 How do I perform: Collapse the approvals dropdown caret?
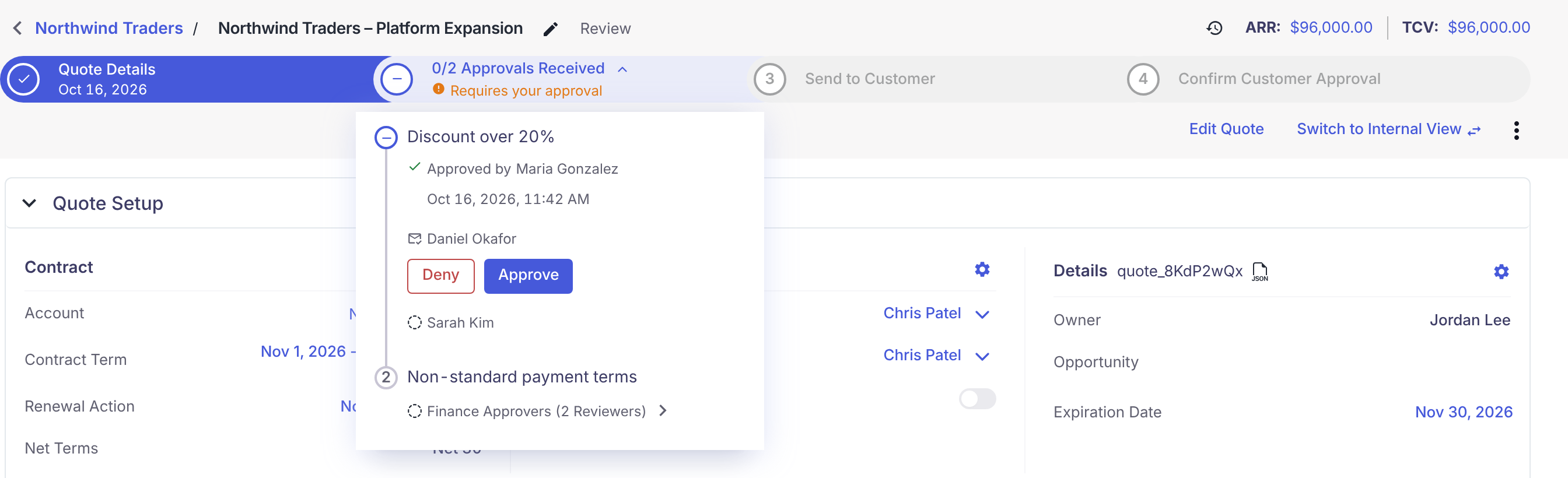(622, 69)
